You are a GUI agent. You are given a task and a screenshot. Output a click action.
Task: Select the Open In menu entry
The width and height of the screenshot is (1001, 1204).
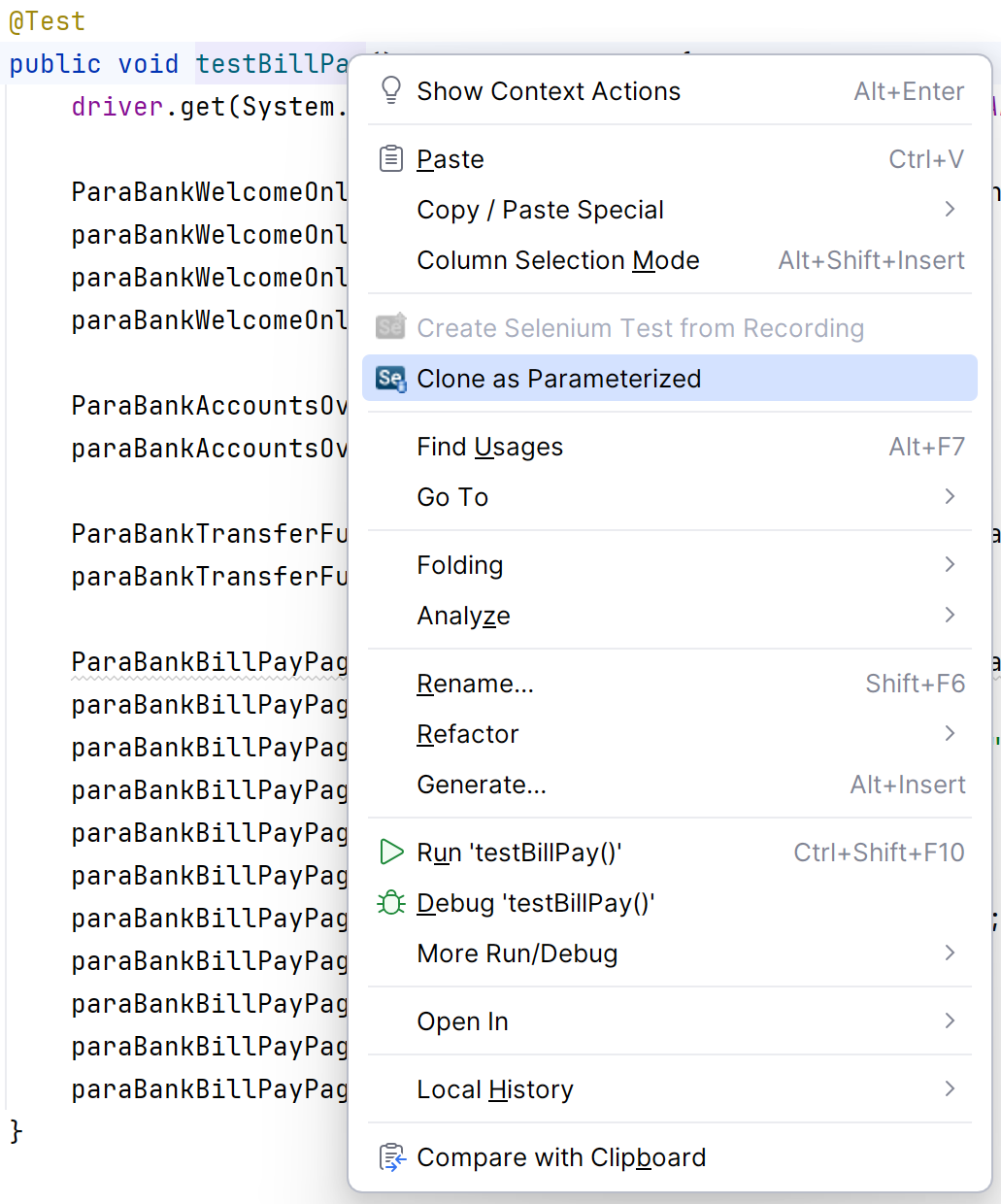[670, 1021]
